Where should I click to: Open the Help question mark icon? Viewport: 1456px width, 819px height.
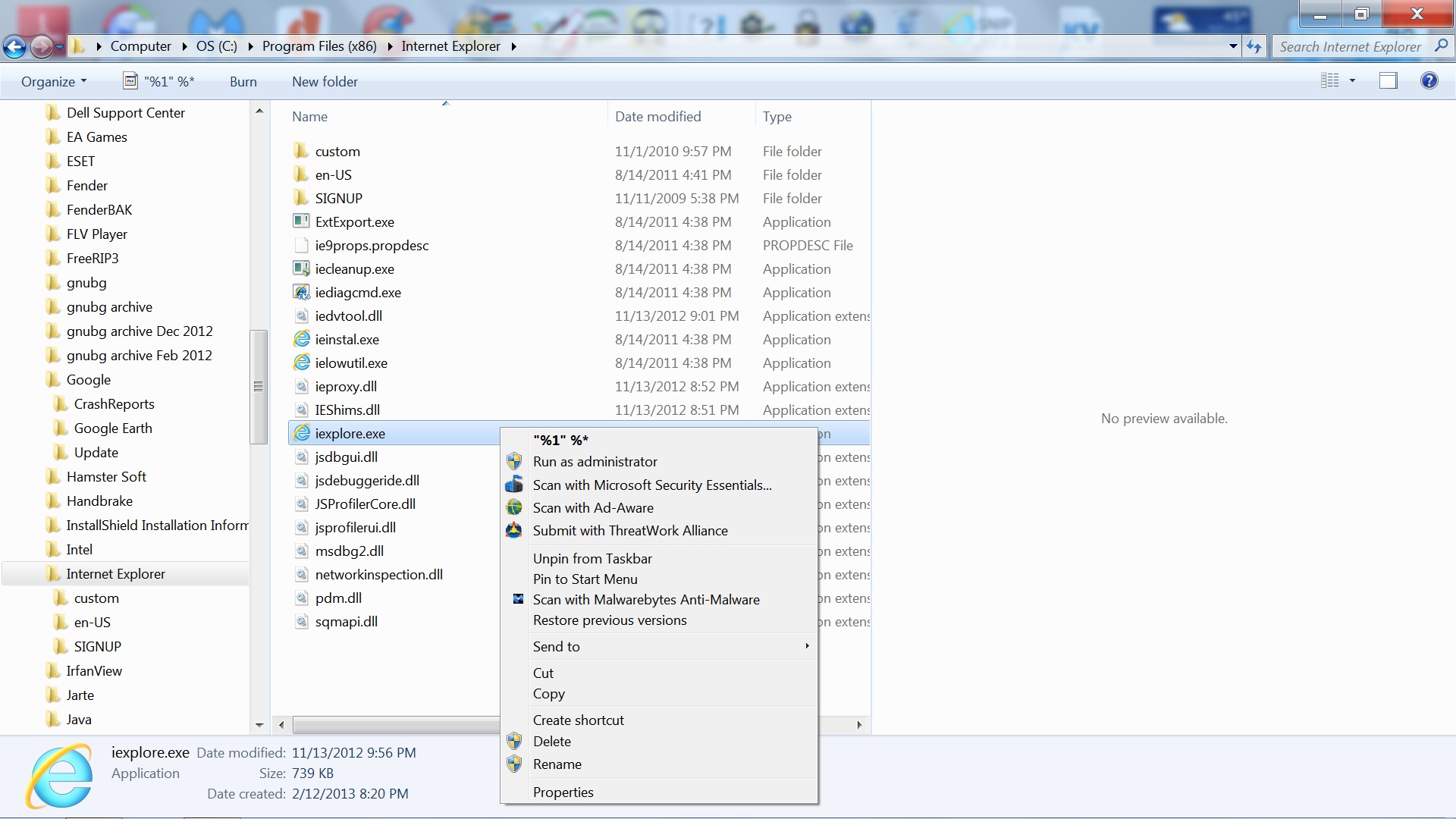[x=1429, y=80]
